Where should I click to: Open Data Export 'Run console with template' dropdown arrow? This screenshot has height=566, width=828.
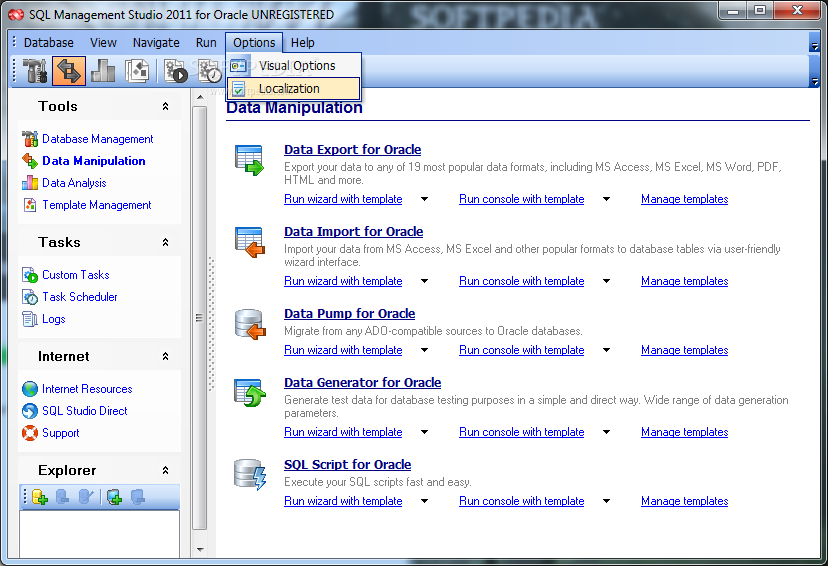click(606, 199)
